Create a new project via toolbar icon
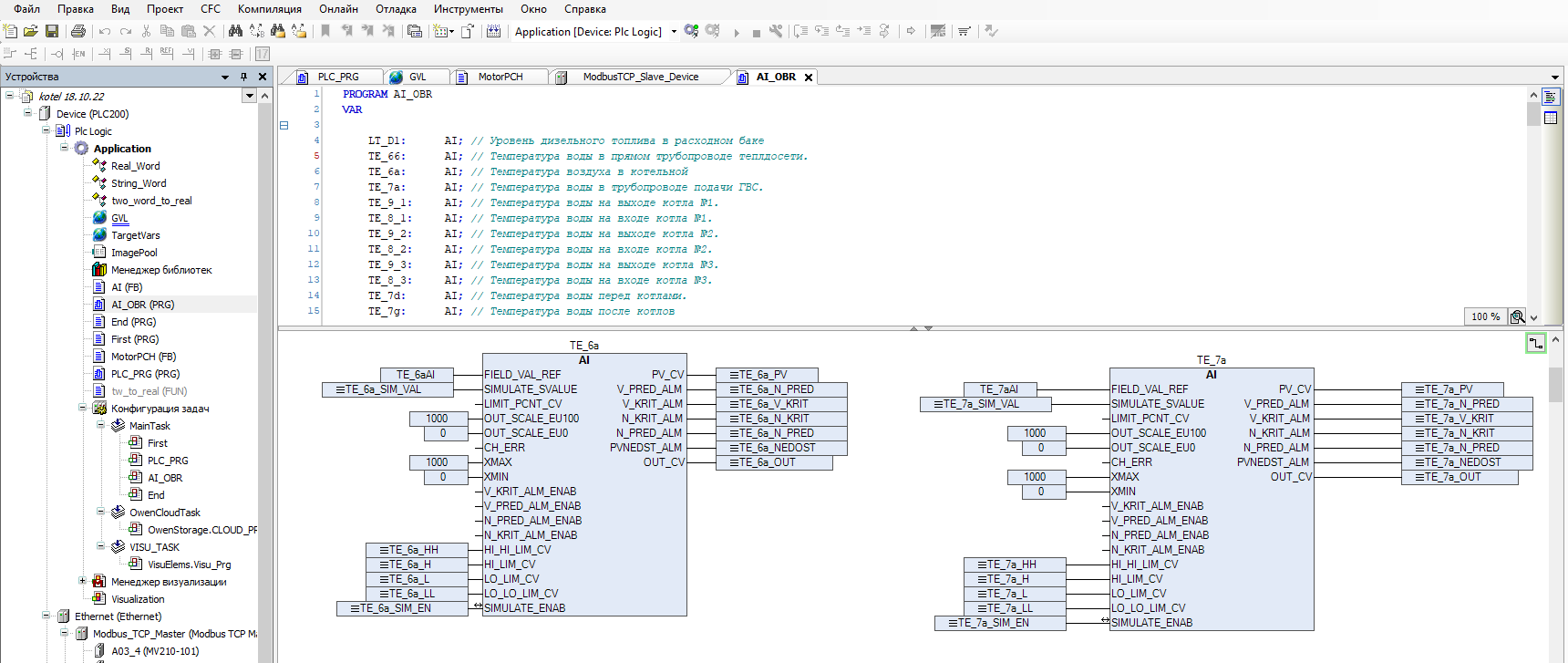The width and height of the screenshot is (1568, 663). (x=10, y=31)
